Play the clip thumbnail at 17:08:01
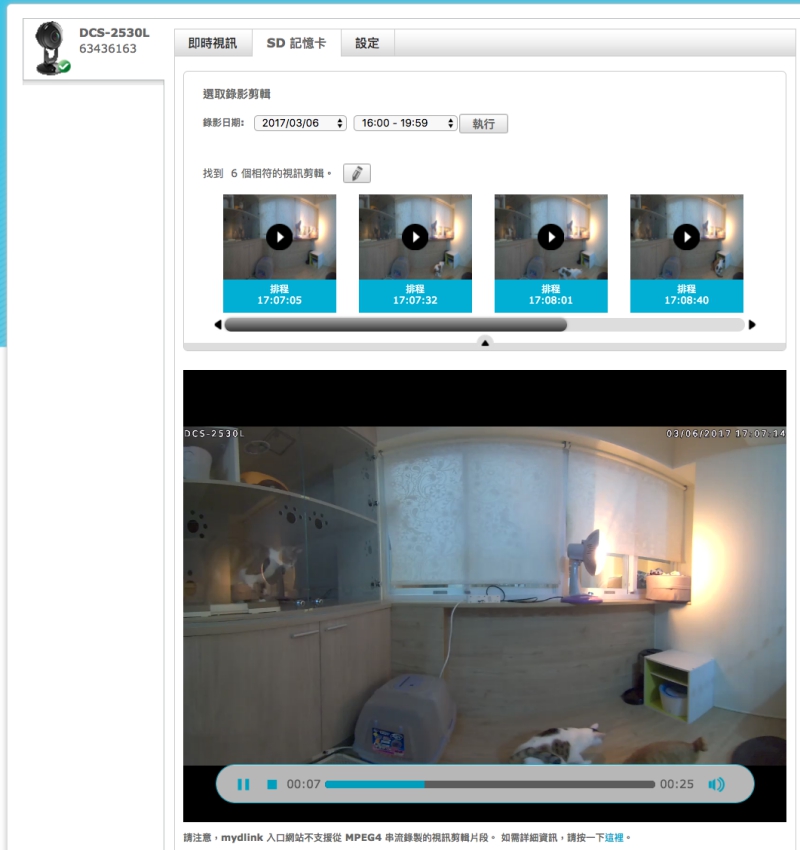This screenshot has height=850, width=800. click(551, 237)
